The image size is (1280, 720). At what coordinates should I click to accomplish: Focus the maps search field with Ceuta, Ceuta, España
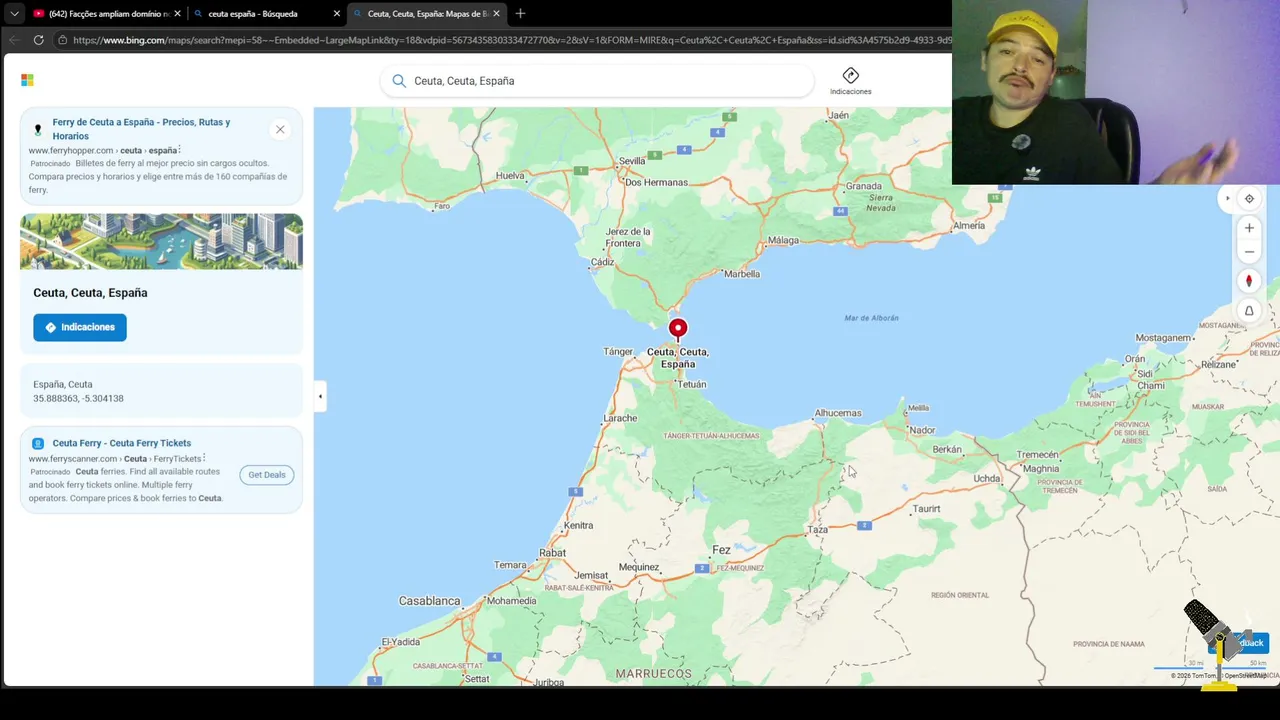597,81
